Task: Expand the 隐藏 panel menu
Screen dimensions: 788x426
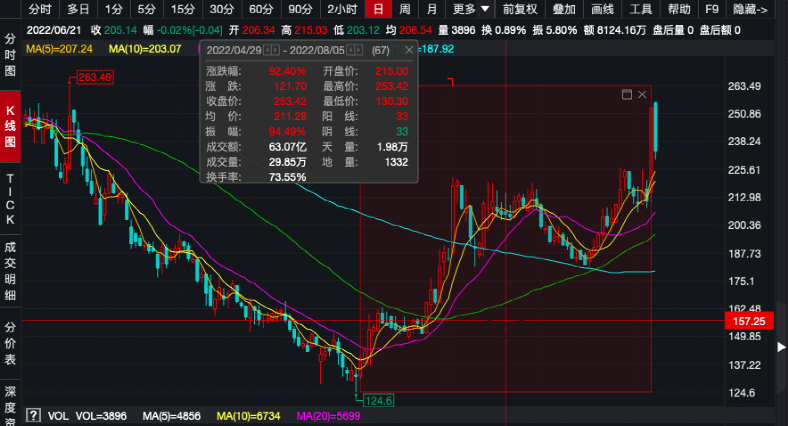Action: pyautogui.click(x=750, y=9)
